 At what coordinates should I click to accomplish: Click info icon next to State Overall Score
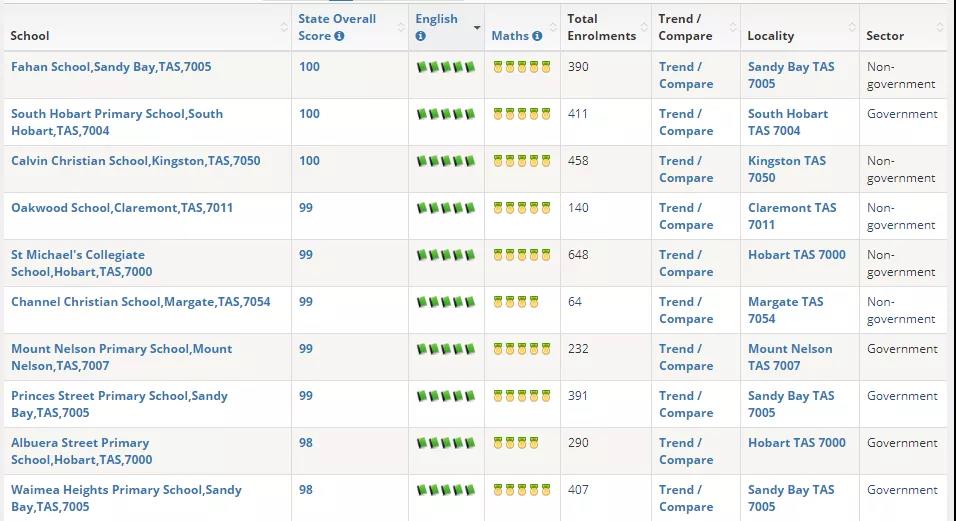pyautogui.click(x=340, y=36)
